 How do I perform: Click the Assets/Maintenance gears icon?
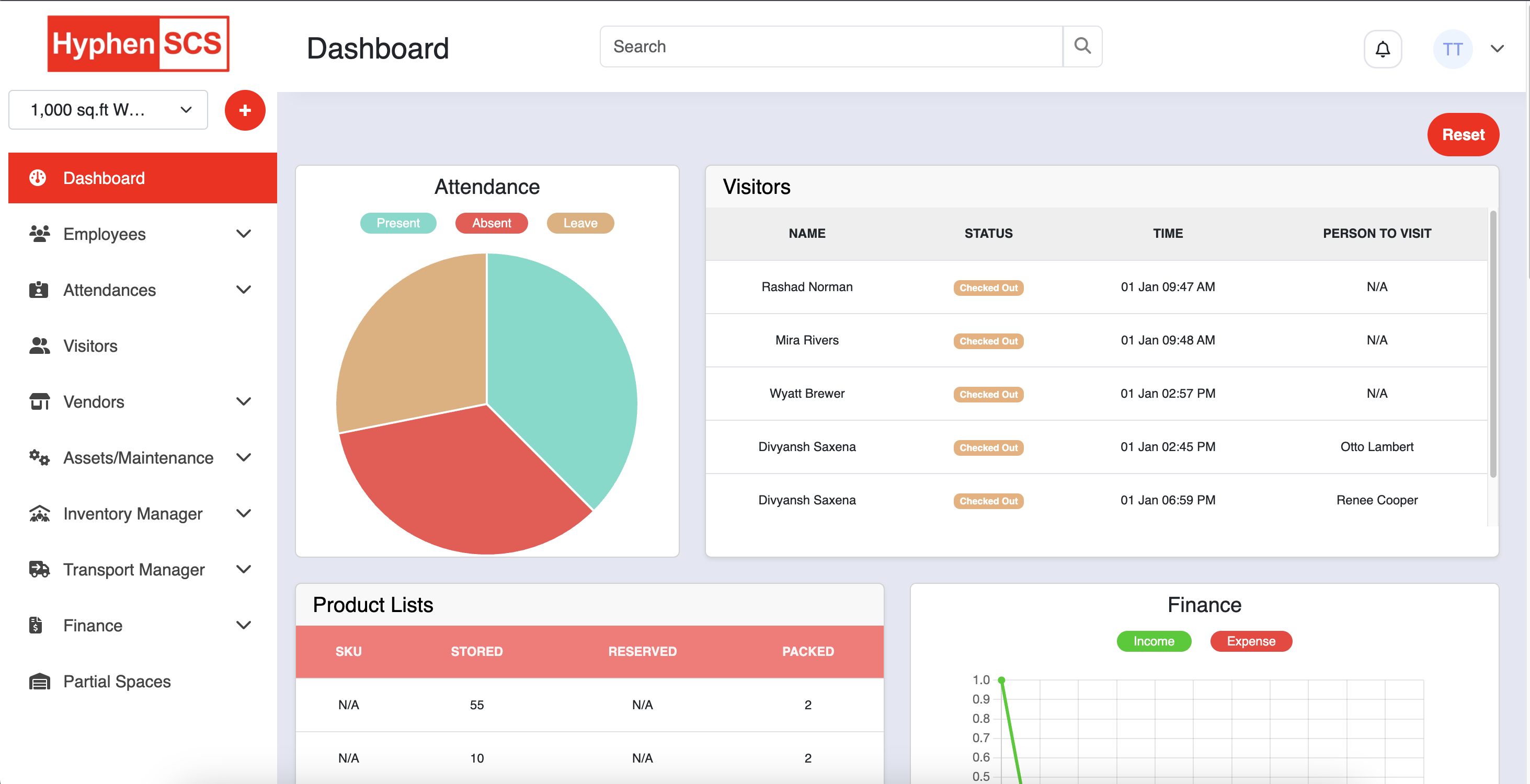(x=39, y=457)
